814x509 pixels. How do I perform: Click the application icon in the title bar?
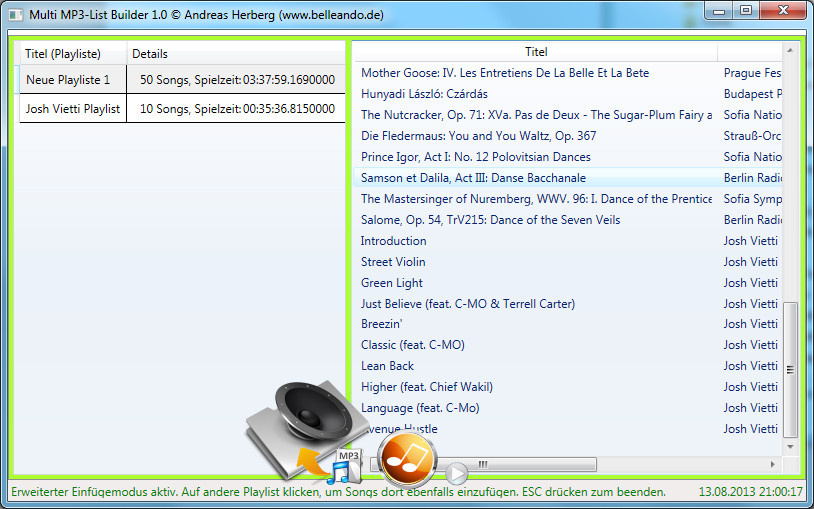point(16,15)
